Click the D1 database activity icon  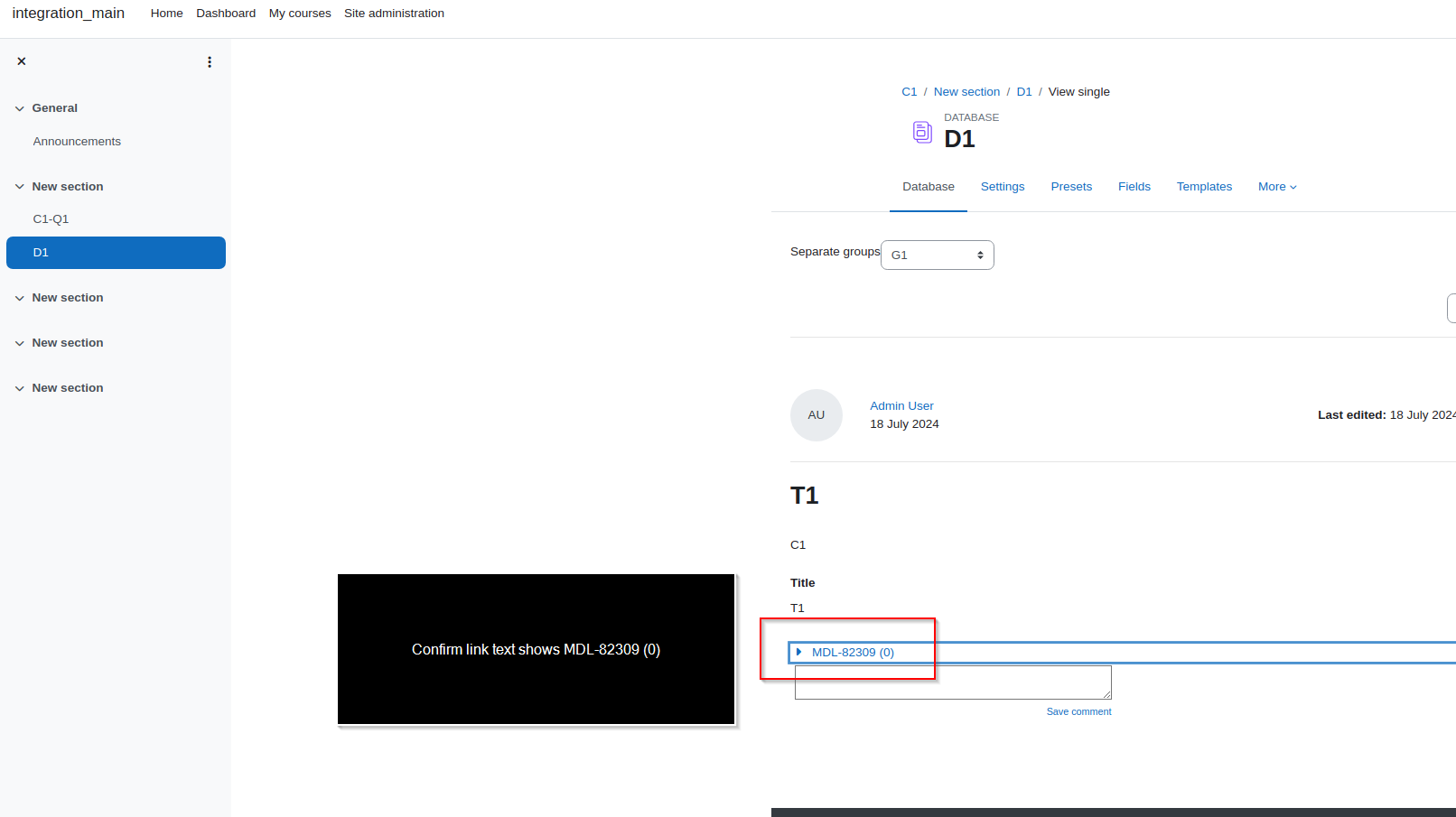pos(922,132)
